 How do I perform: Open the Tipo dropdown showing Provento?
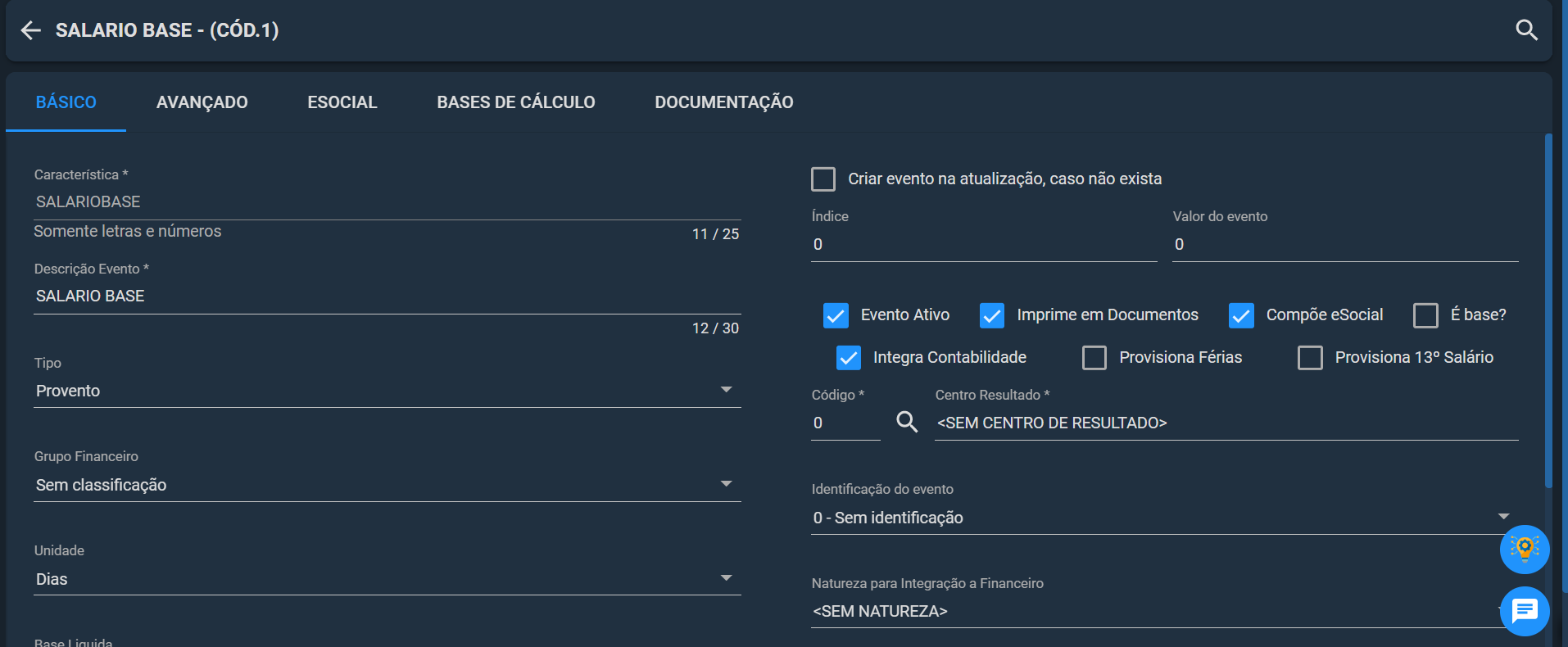point(387,391)
